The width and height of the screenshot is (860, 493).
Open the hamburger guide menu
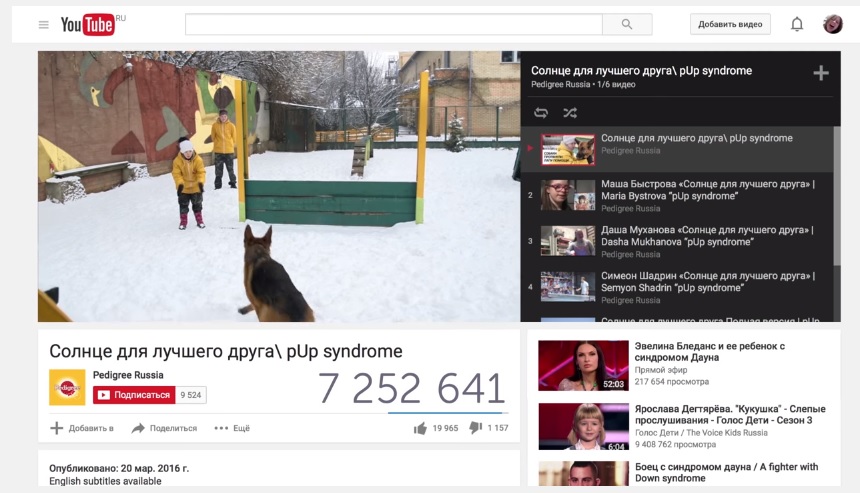[43, 25]
